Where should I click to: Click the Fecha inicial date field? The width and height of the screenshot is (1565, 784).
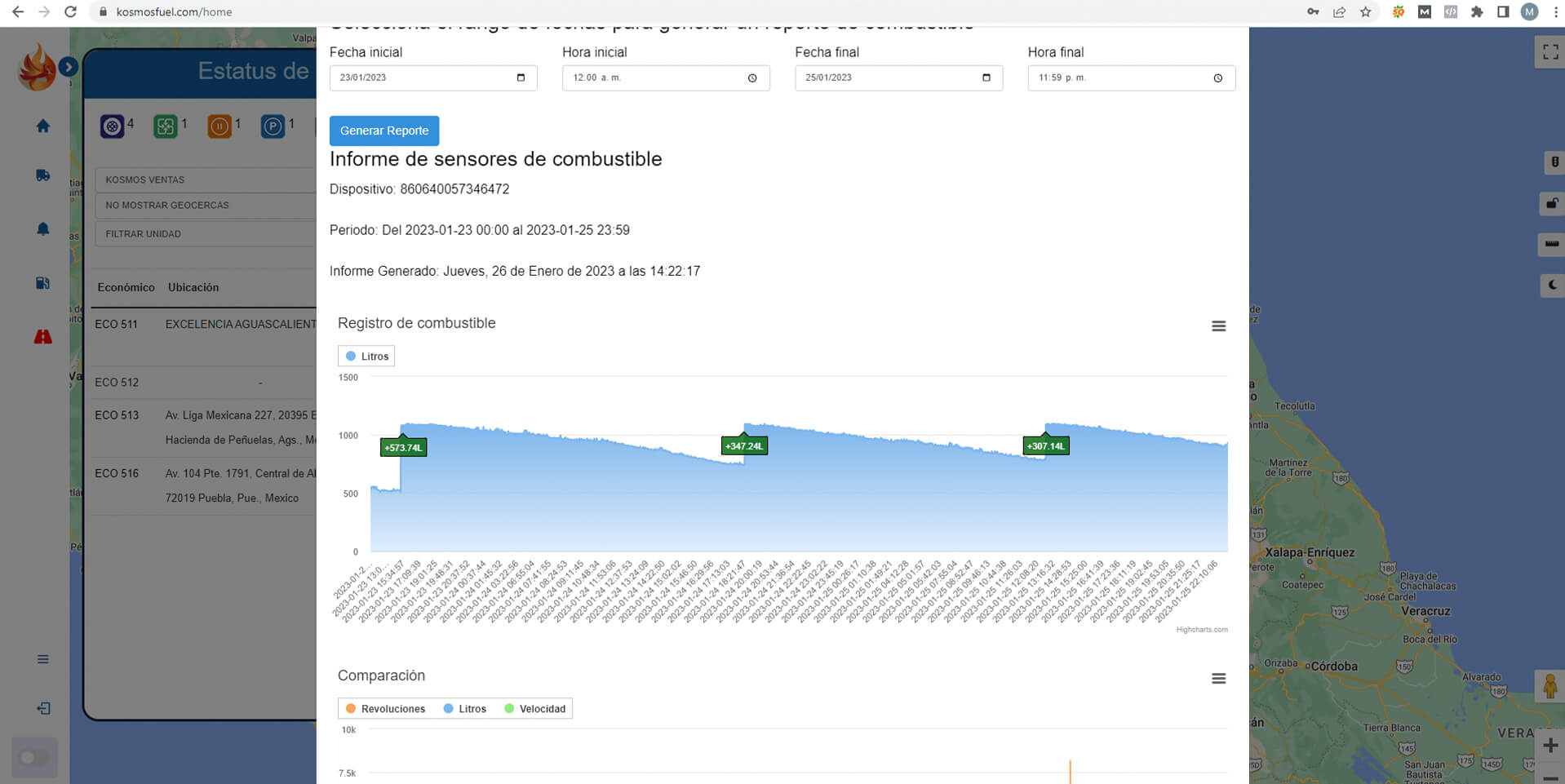[x=433, y=78]
